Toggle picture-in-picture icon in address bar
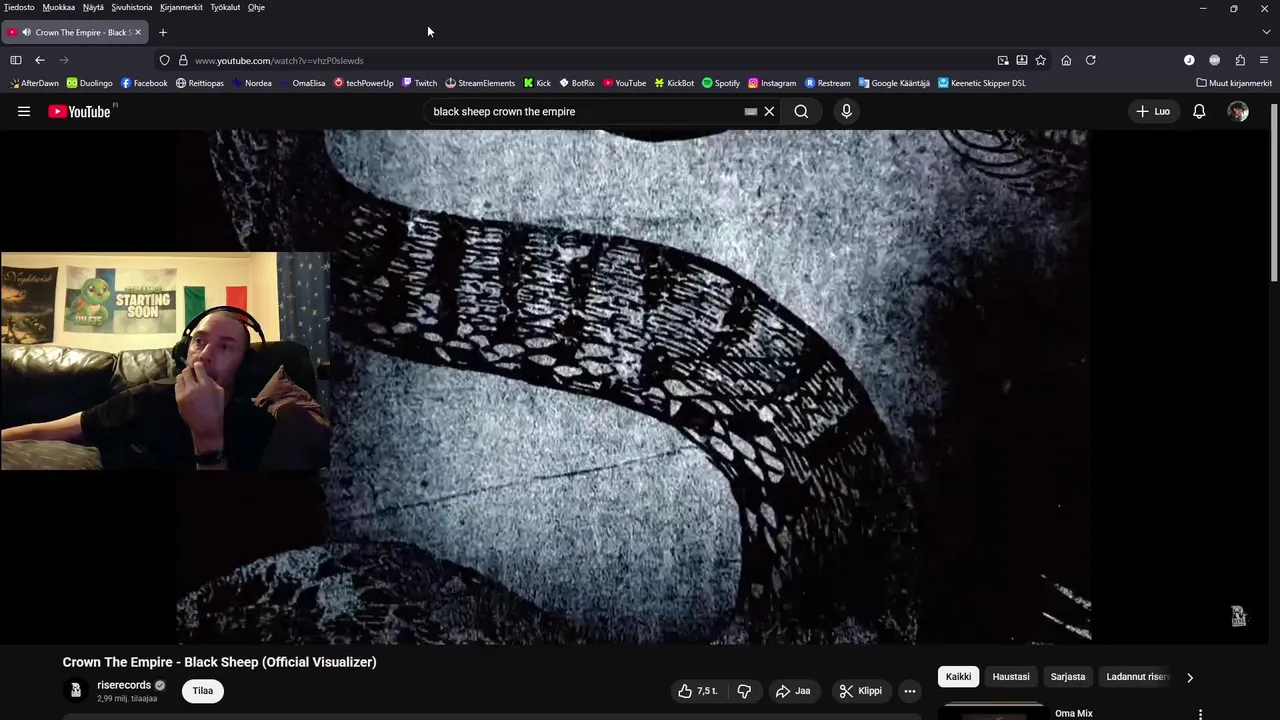This screenshot has height=720, width=1280. pyautogui.click(x=1003, y=60)
